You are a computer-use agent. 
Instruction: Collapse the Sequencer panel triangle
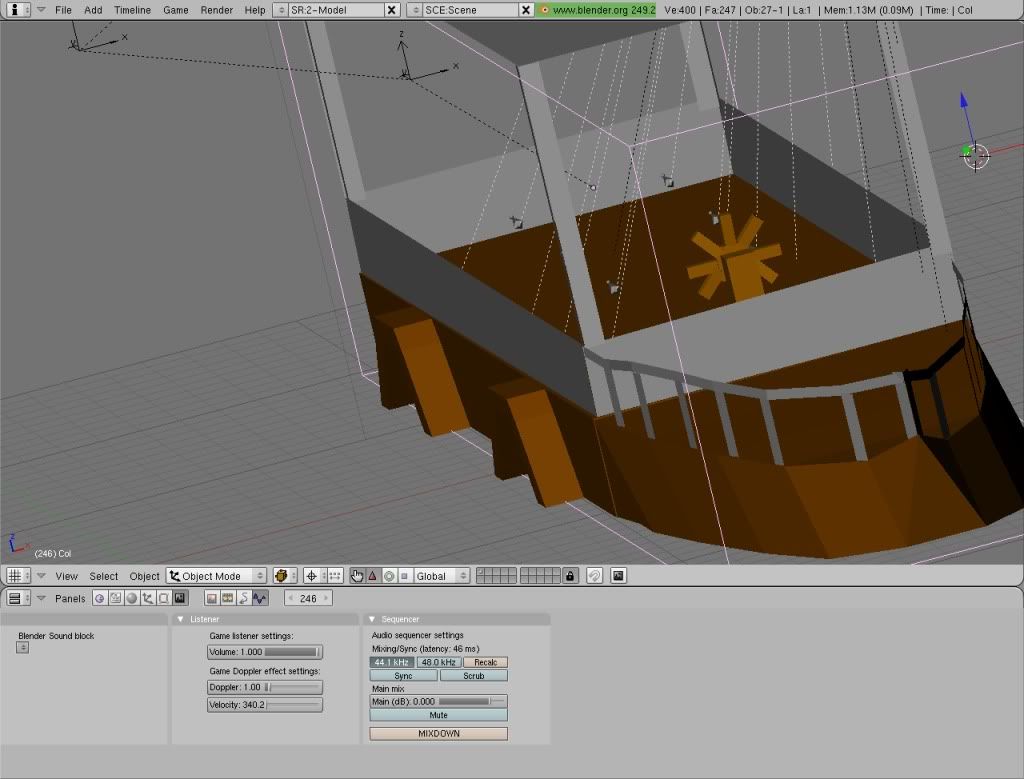371,619
